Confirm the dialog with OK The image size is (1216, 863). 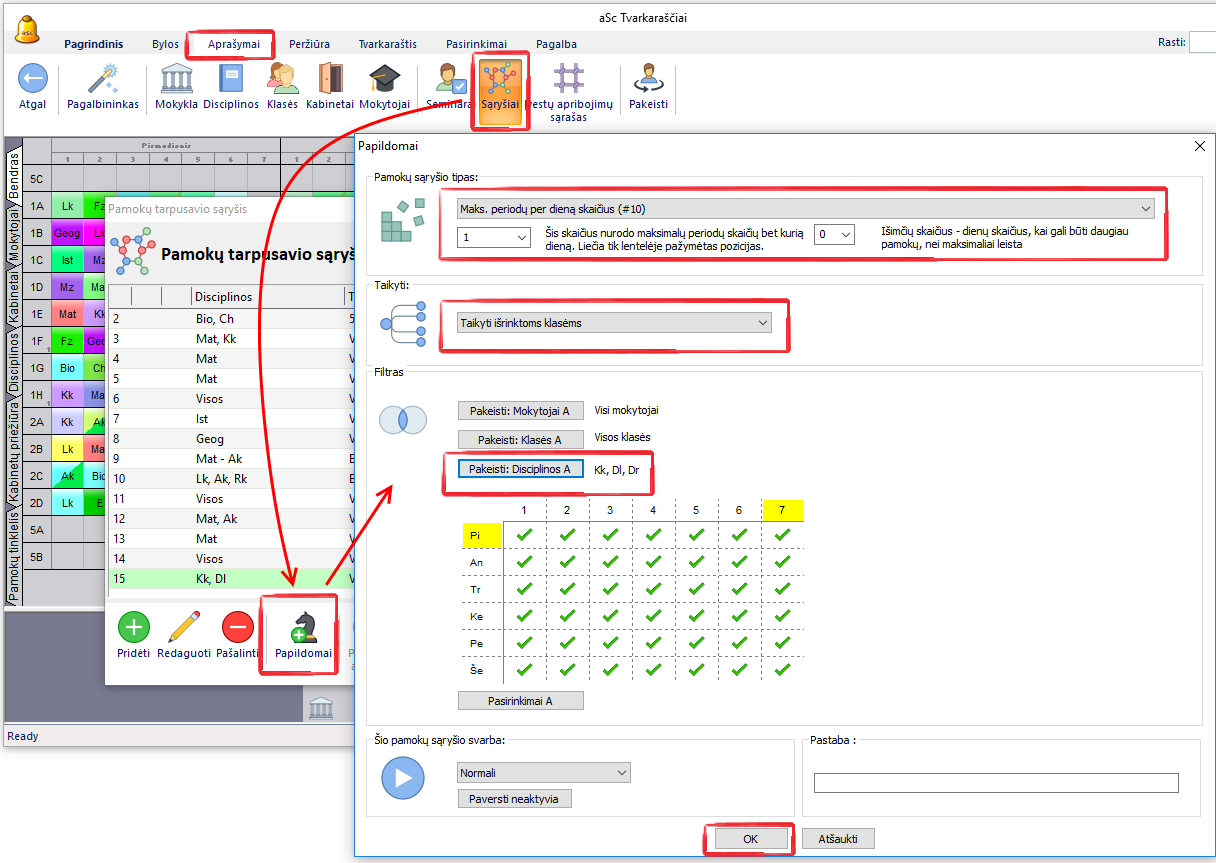pyautogui.click(x=750, y=839)
